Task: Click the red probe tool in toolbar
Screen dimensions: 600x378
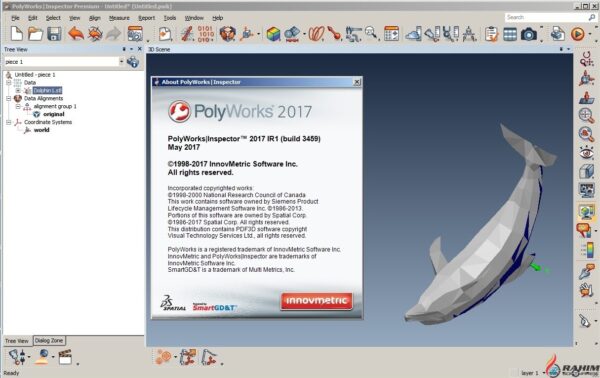Action: point(334,34)
